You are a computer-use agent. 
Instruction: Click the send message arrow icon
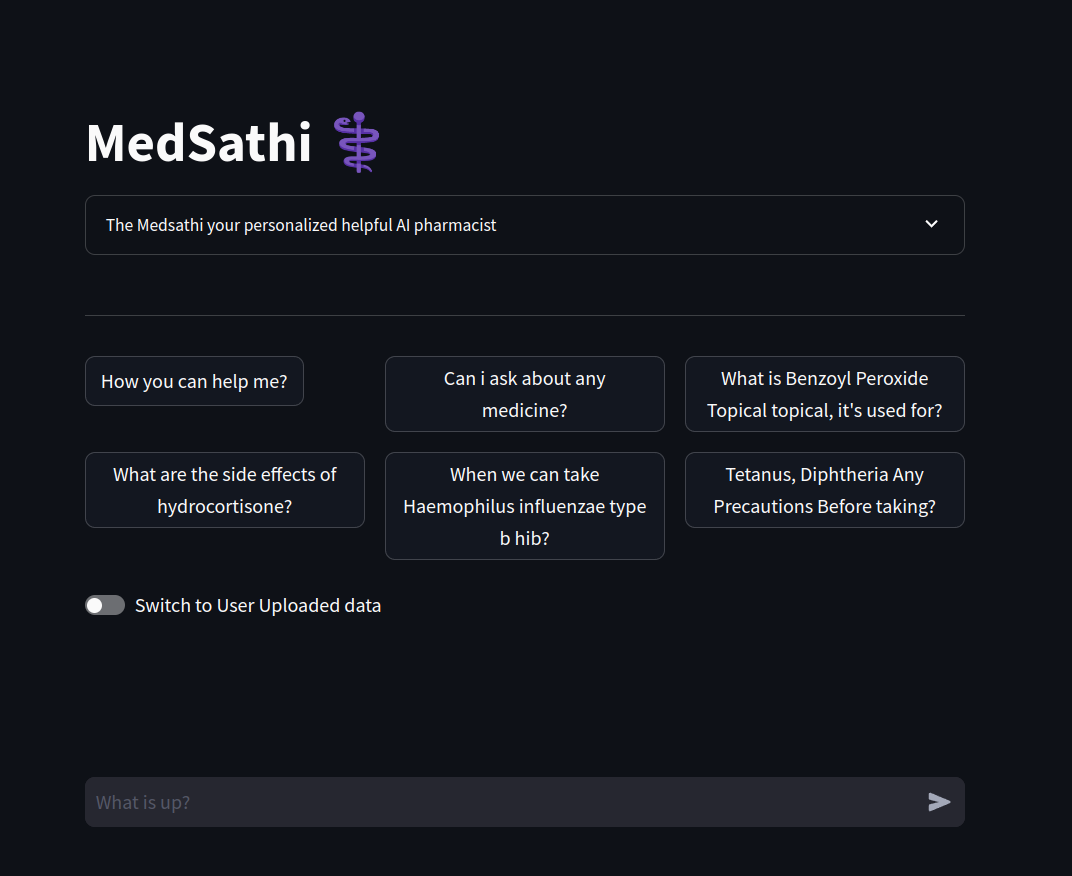pyautogui.click(x=939, y=802)
